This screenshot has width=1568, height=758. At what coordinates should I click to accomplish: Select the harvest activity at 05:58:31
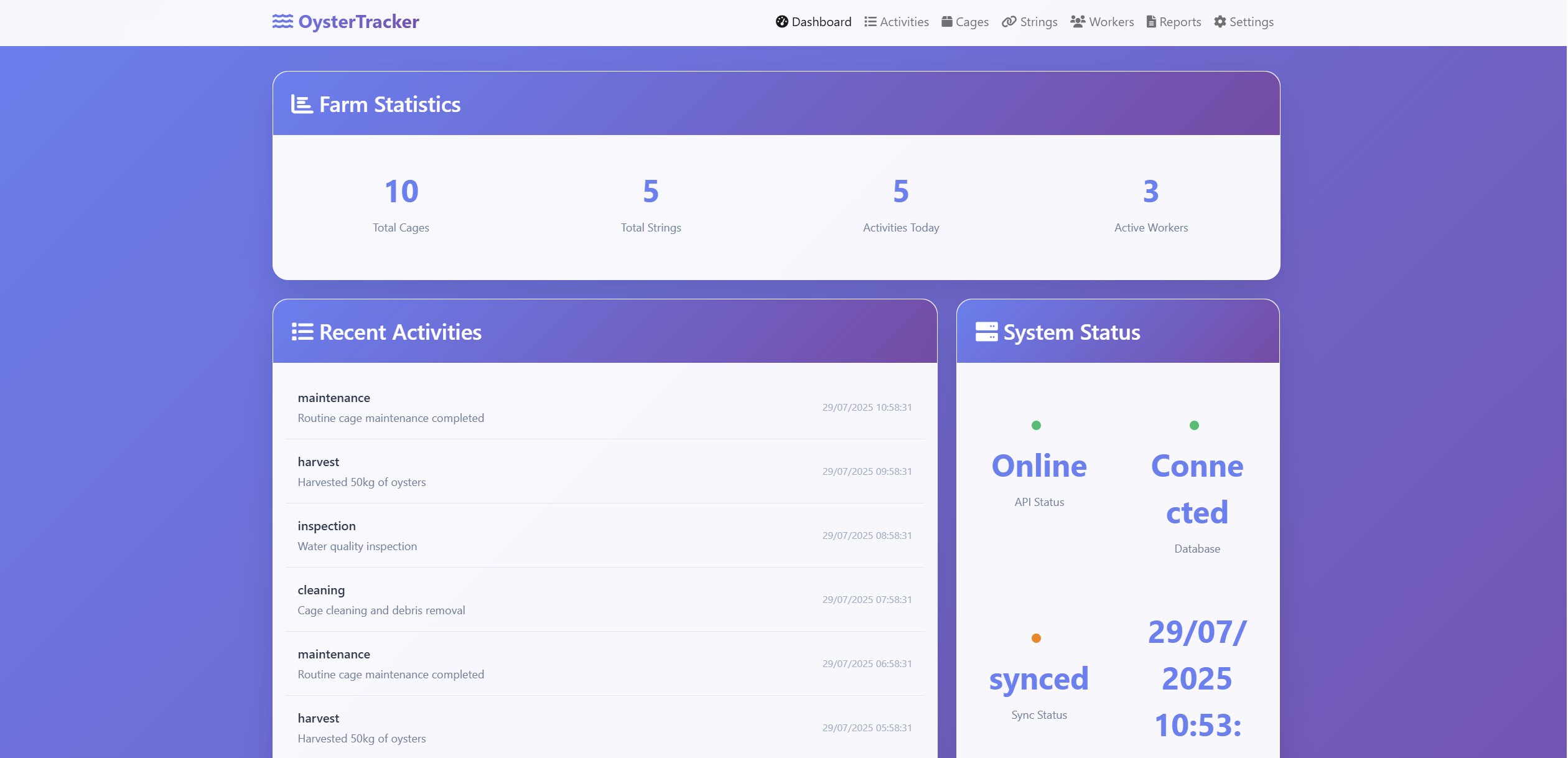click(605, 728)
